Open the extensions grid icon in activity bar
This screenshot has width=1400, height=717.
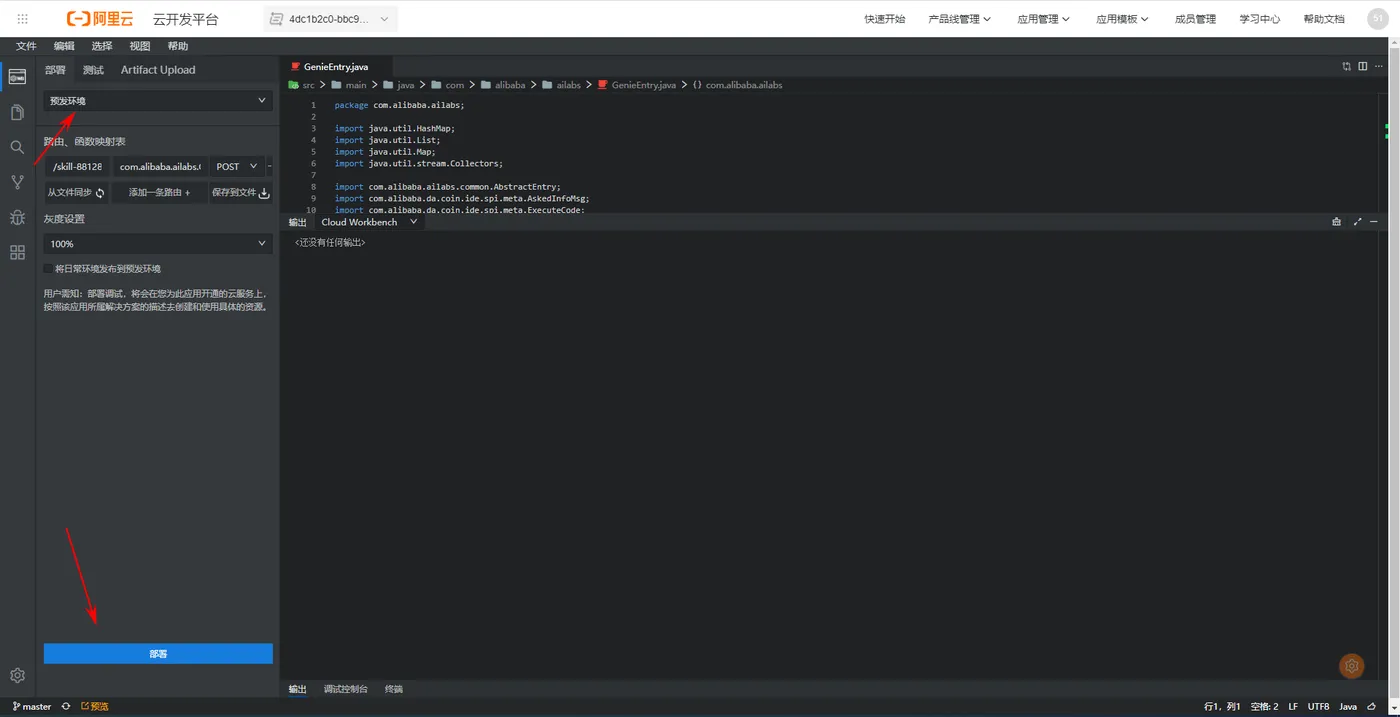coord(17,252)
